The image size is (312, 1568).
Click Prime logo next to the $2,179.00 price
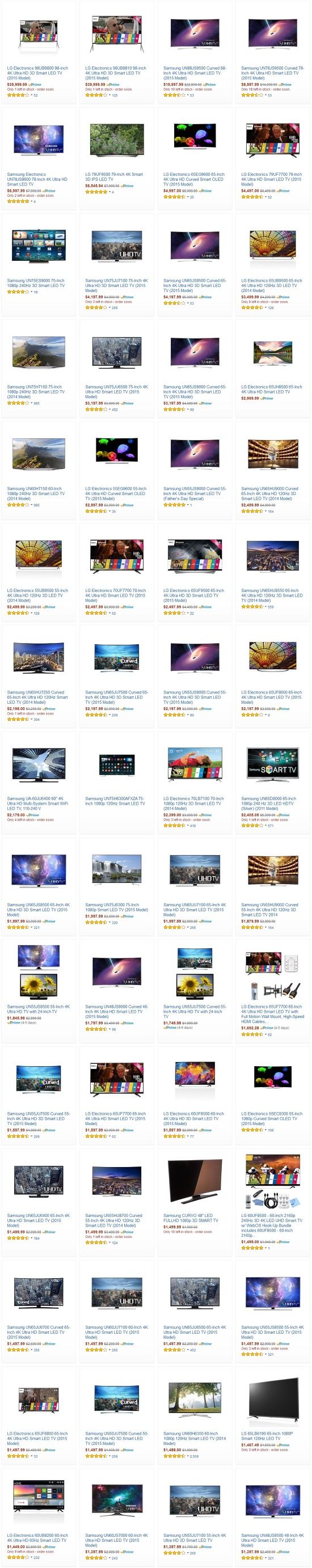pos(33,815)
